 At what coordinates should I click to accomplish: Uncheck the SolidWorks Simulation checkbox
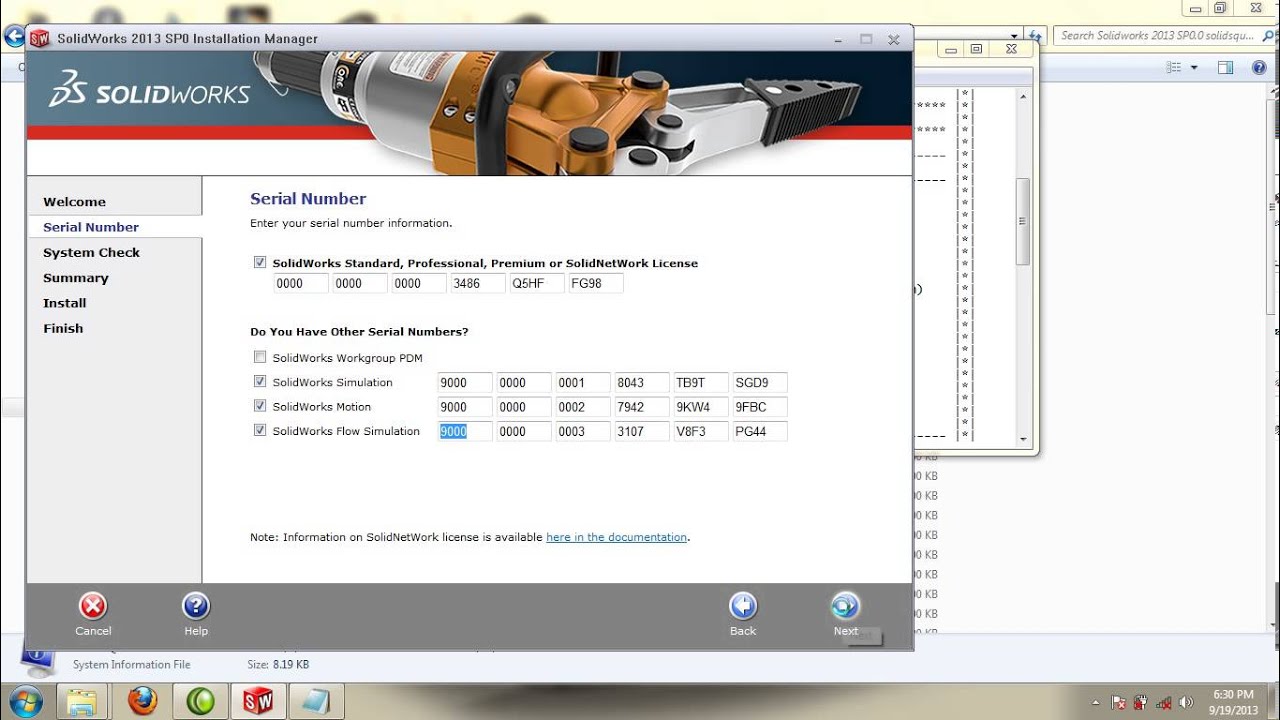(x=260, y=381)
